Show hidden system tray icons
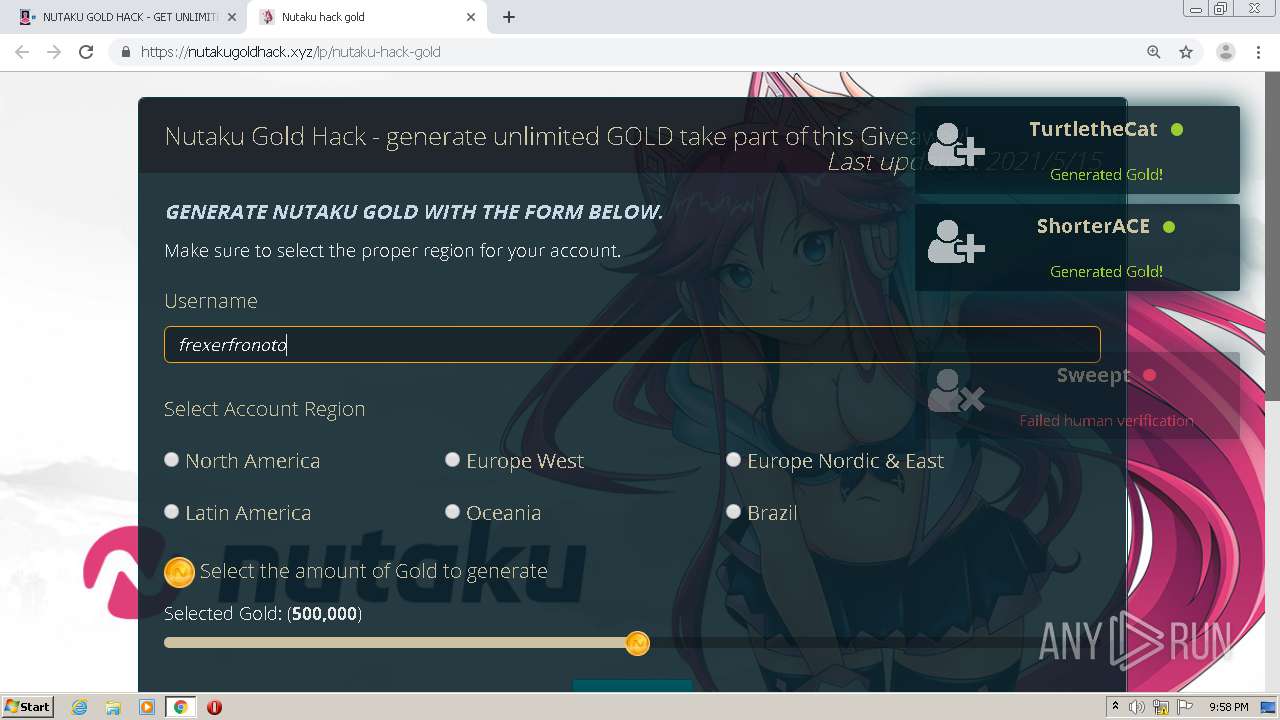The image size is (1280, 720). coord(1115,707)
